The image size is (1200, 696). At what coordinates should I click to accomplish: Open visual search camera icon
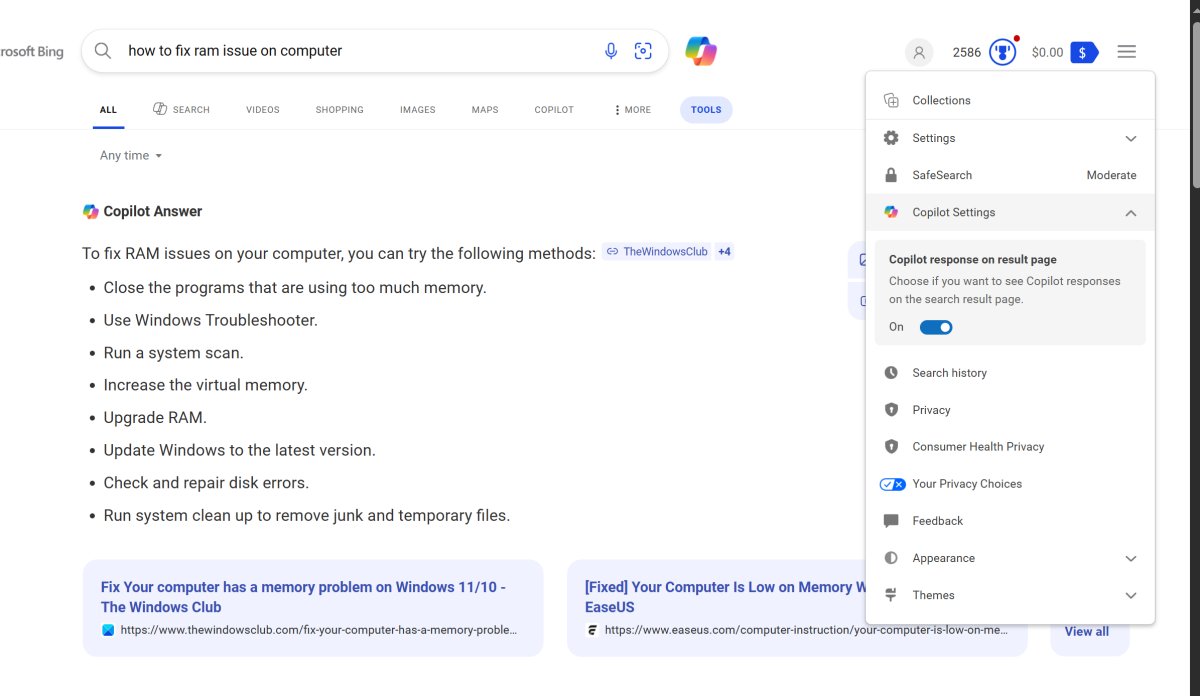click(x=643, y=51)
